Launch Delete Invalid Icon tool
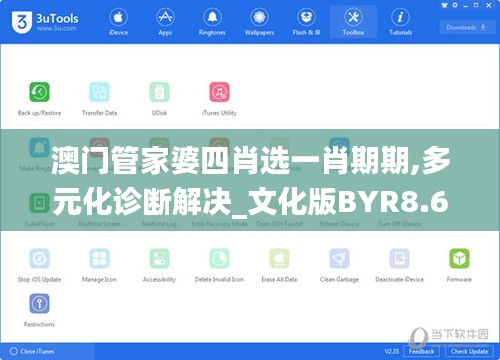This screenshot has width=500, height=360. [219, 265]
